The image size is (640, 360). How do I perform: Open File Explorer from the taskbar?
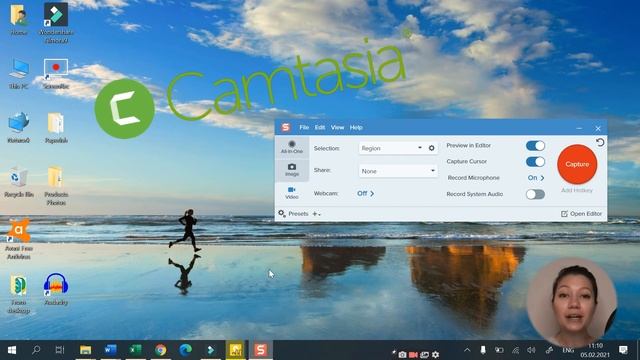pos(85,350)
